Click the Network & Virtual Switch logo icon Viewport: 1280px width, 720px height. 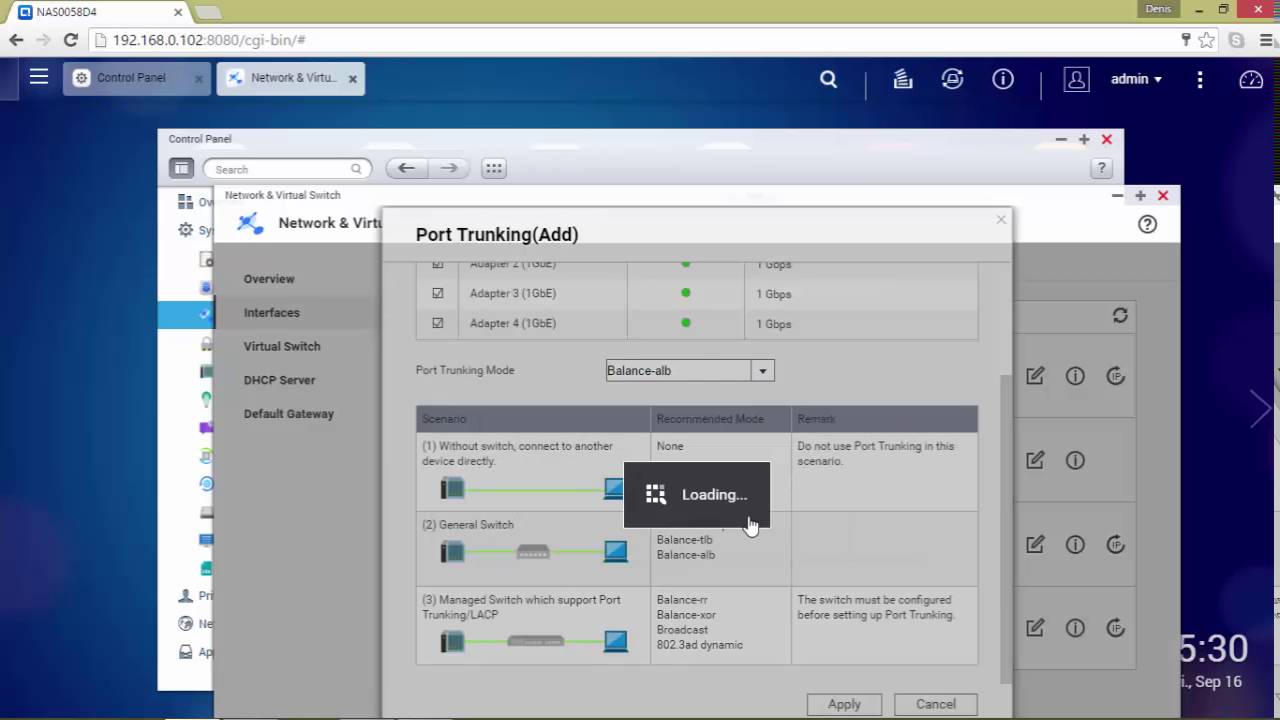[250, 223]
